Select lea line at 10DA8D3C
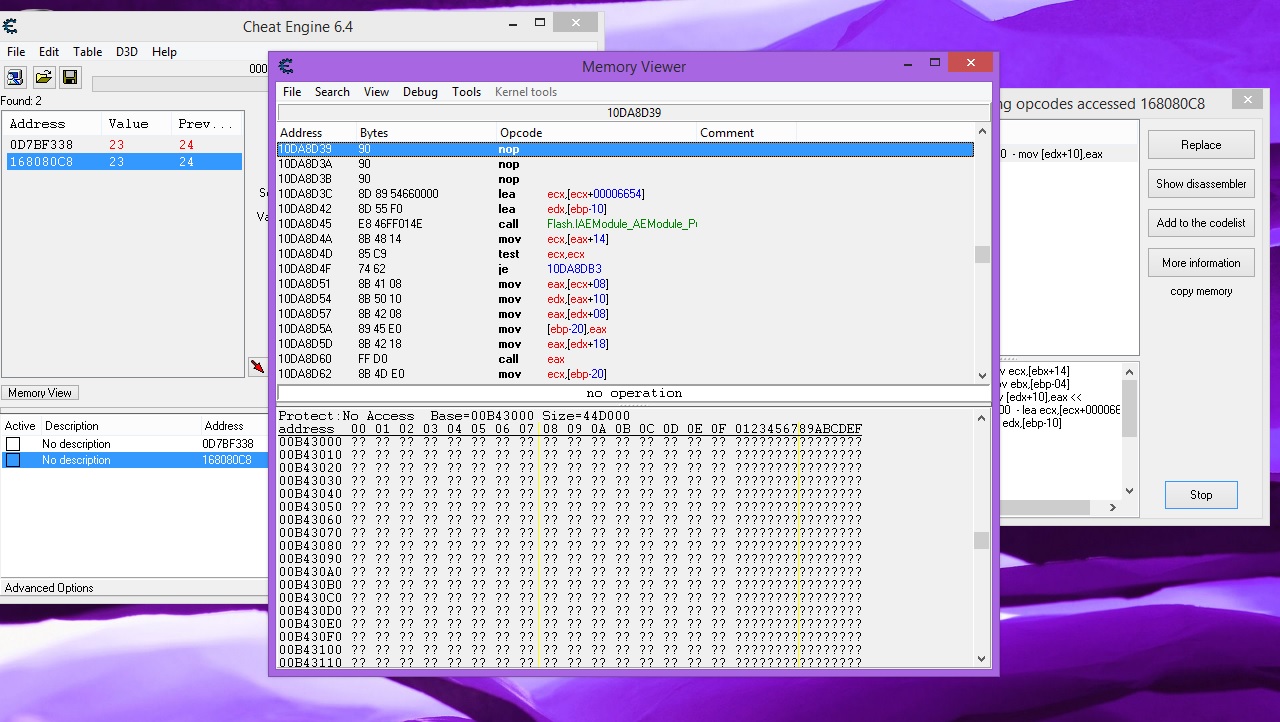The image size is (1280, 722). tap(625, 194)
